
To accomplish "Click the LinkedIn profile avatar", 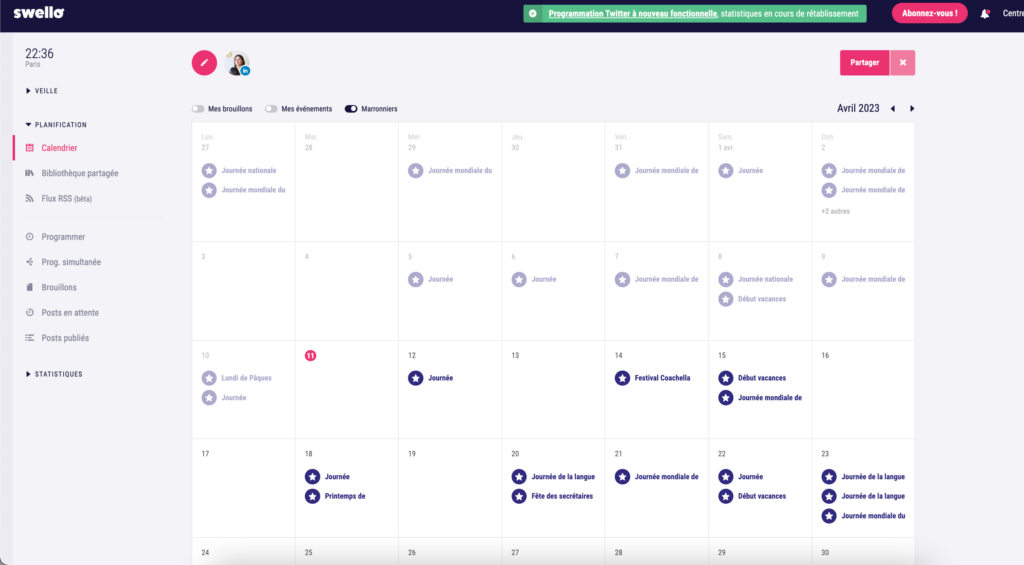I will pos(237,63).
